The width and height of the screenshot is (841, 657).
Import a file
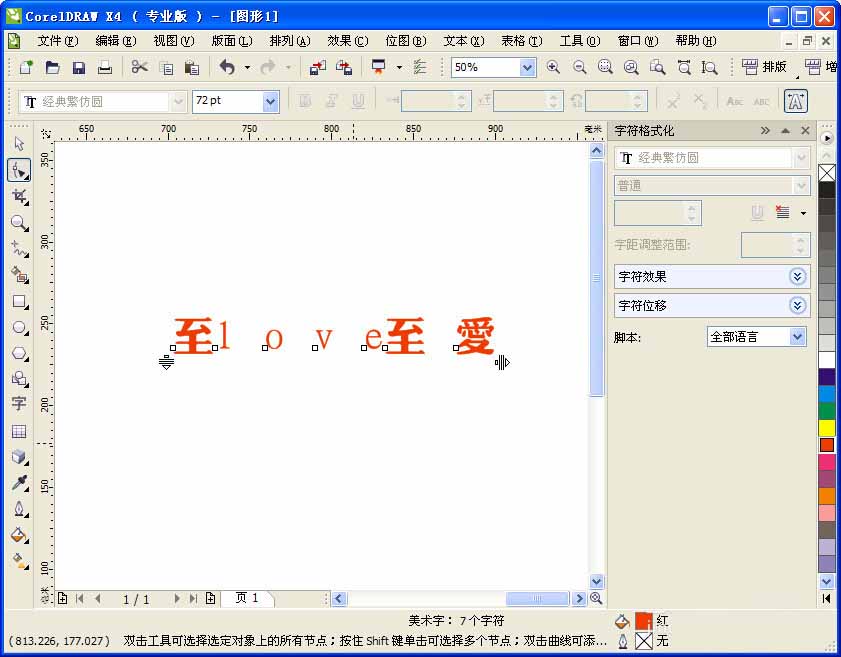318,68
